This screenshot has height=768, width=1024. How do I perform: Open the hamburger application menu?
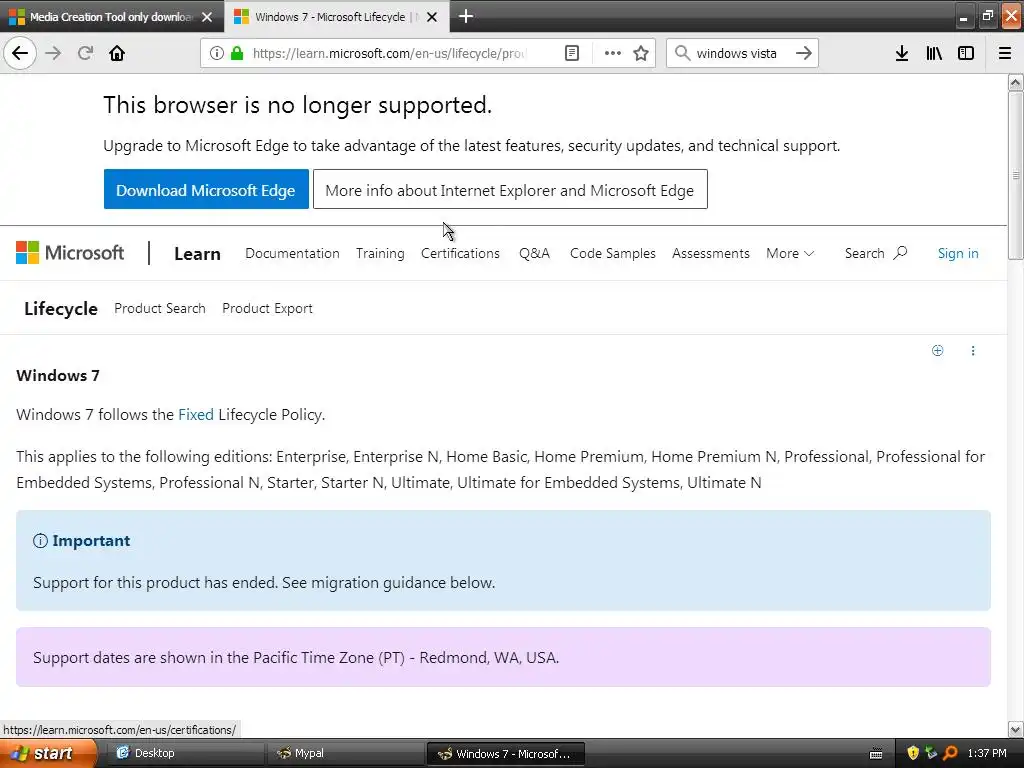[1005, 54]
